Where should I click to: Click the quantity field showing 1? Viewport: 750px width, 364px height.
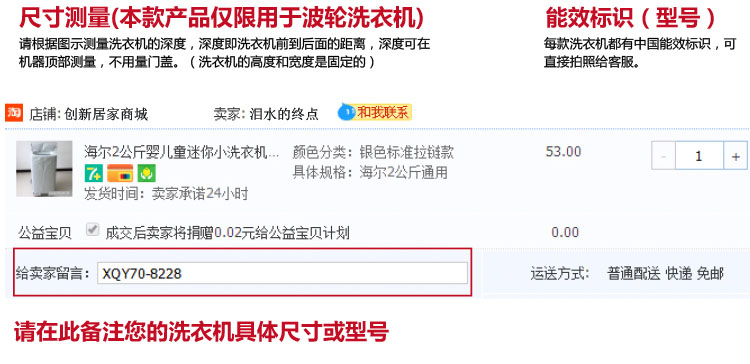click(699, 156)
